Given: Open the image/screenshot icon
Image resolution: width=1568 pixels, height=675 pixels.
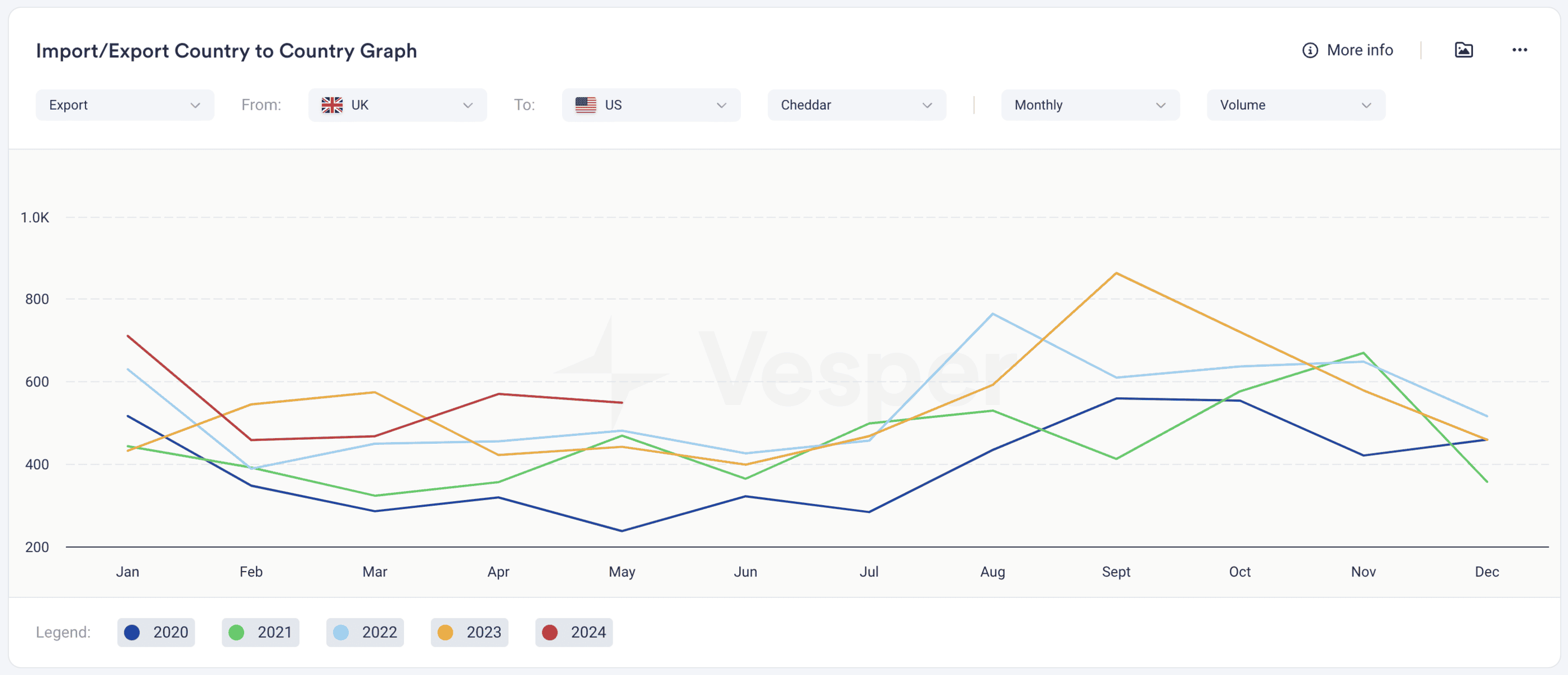Looking at the screenshot, I should pos(1464,50).
